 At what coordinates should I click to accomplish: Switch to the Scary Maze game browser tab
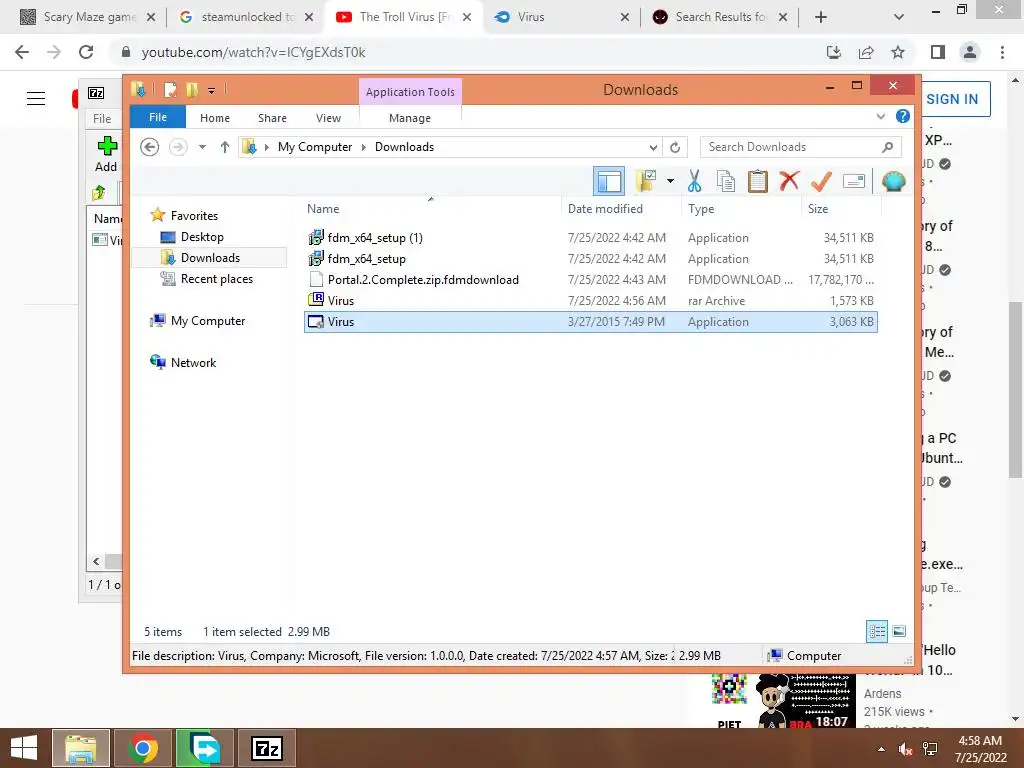tap(88, 17)
